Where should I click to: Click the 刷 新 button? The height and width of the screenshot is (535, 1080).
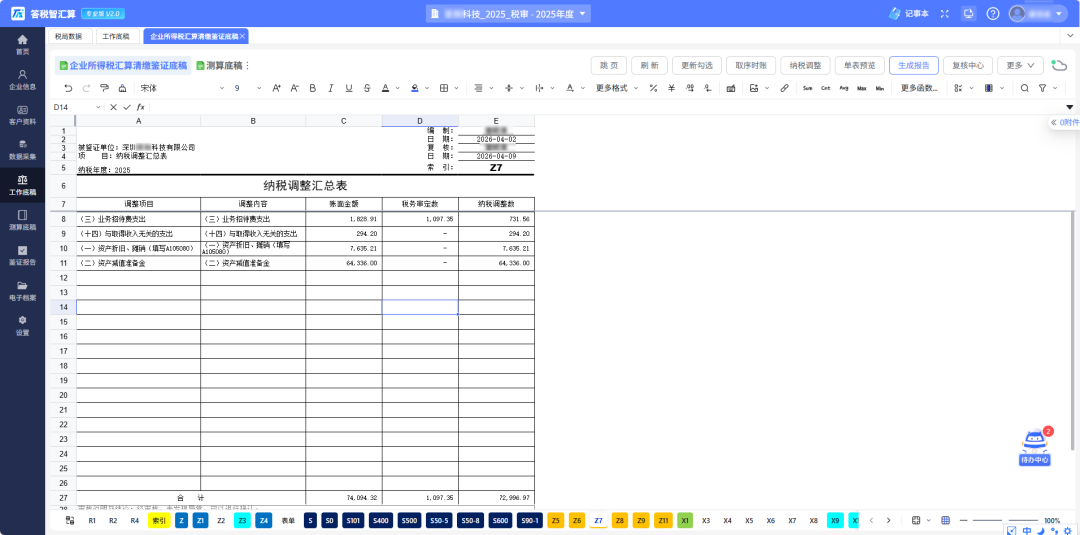tap(649, 65)
